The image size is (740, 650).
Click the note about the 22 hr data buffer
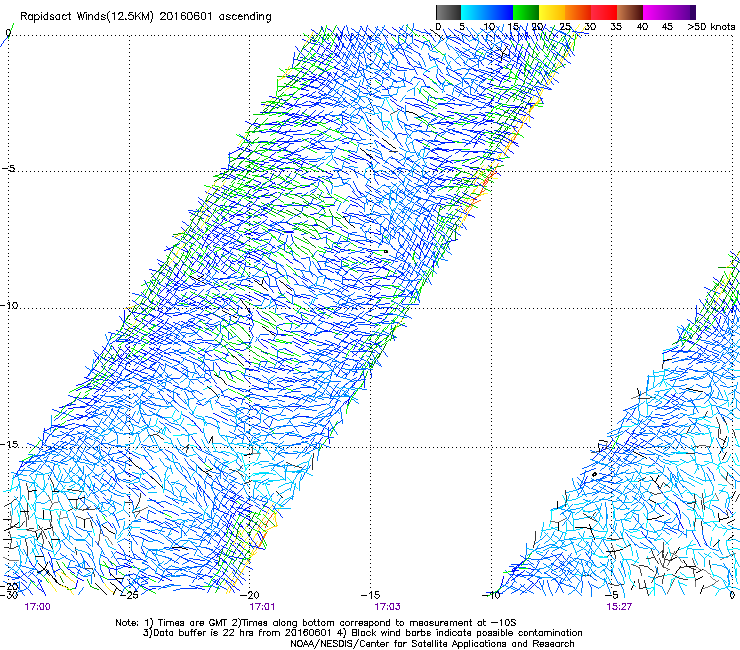coord(362,633)
